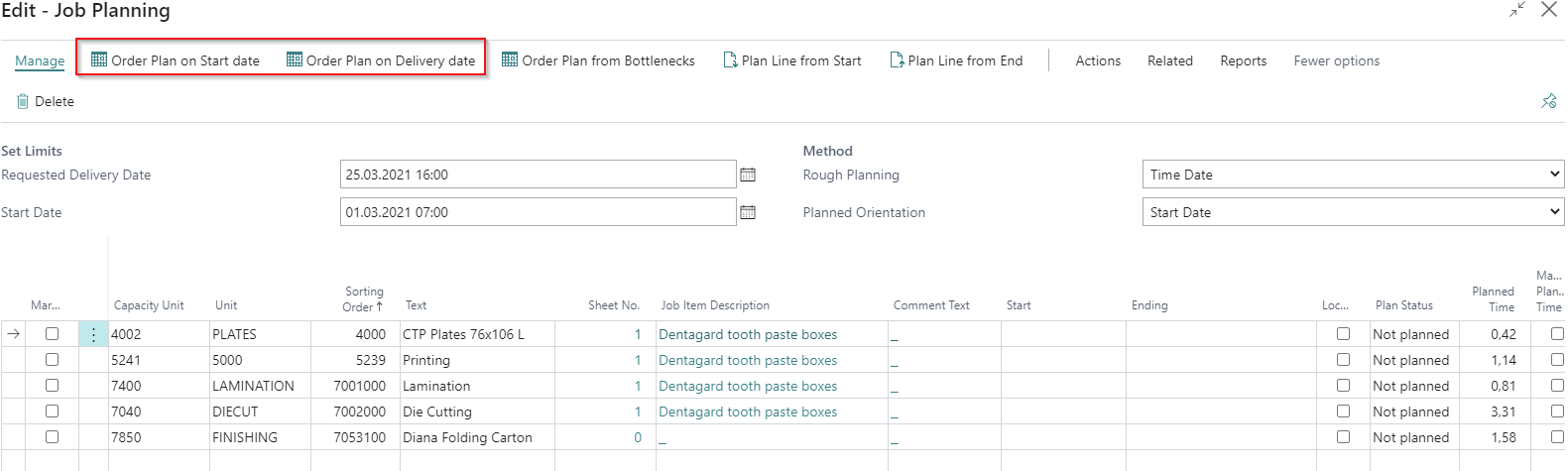1568x471 pixels.
Task: Open the Reports menu
Action: tap(1244, 60)
